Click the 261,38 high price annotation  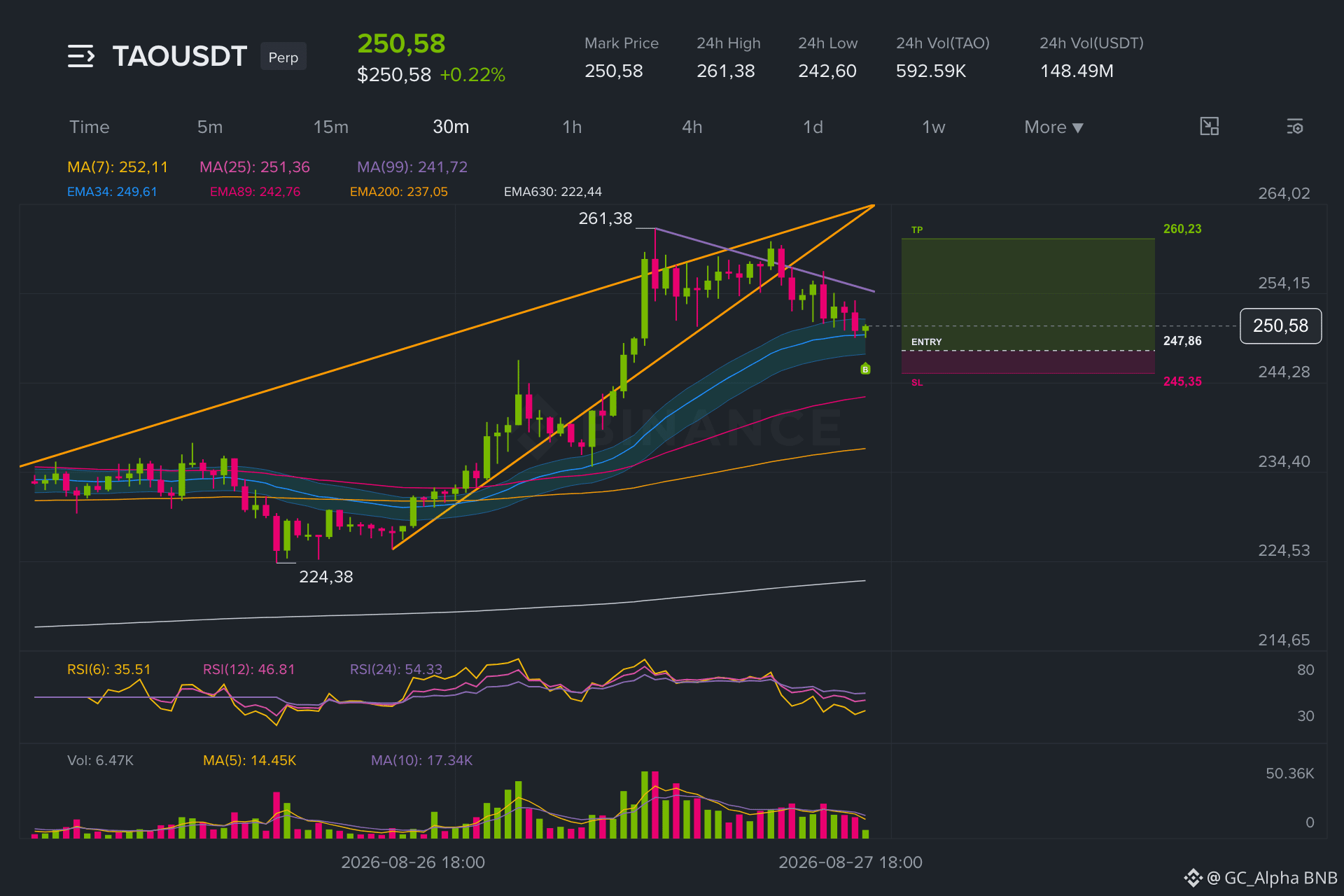(x=605, y=219)
